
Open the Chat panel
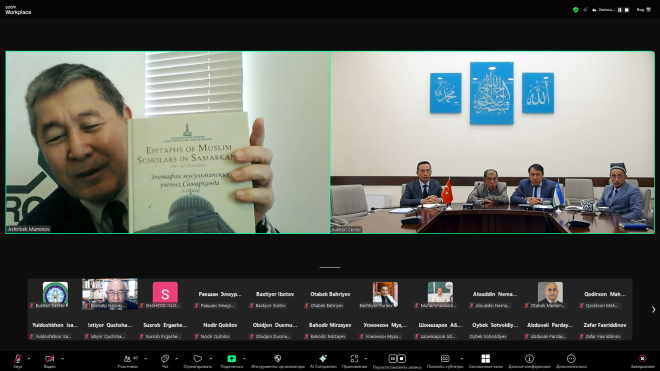165,359
